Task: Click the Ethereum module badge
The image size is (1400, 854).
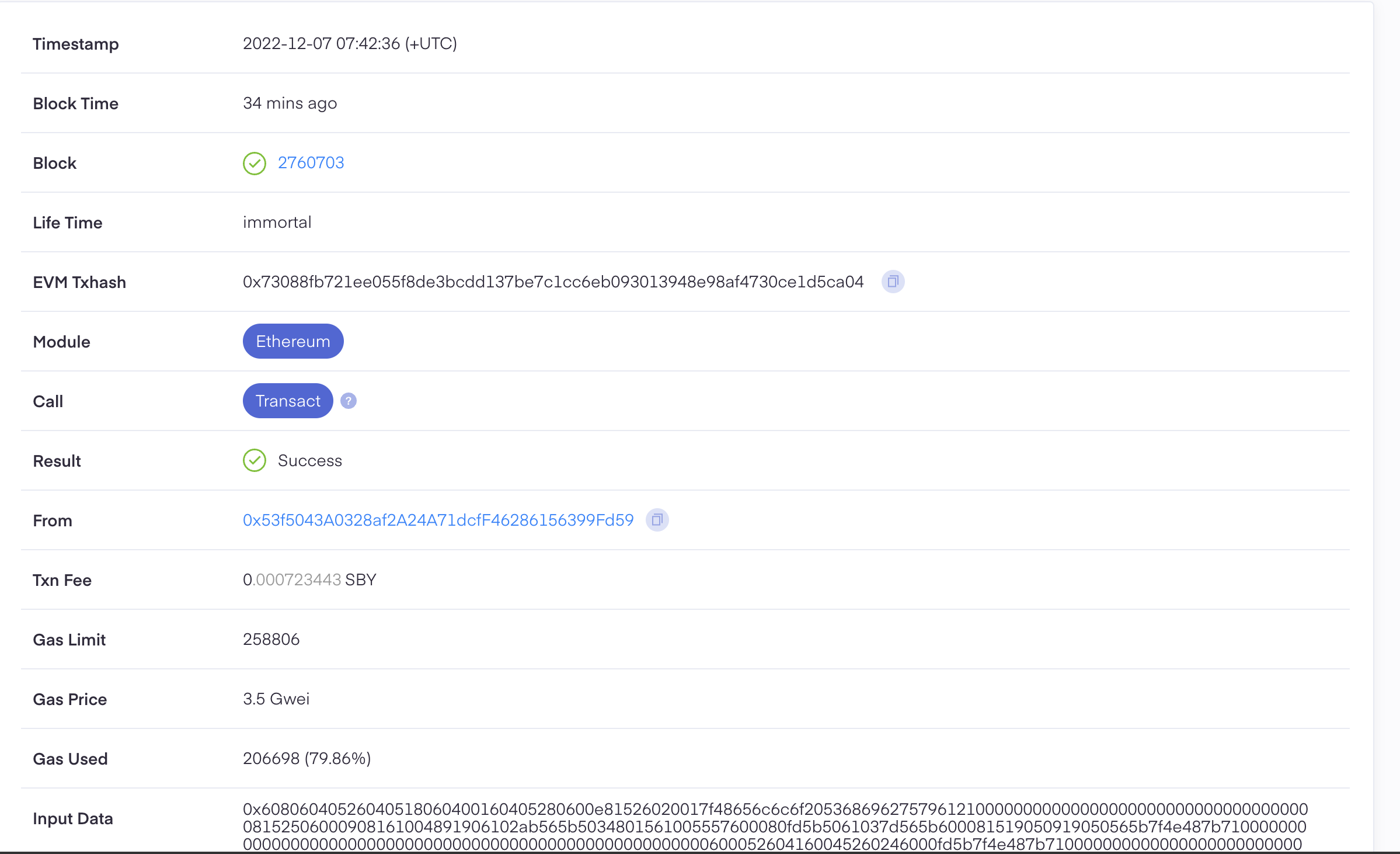Action: (293, 342)
